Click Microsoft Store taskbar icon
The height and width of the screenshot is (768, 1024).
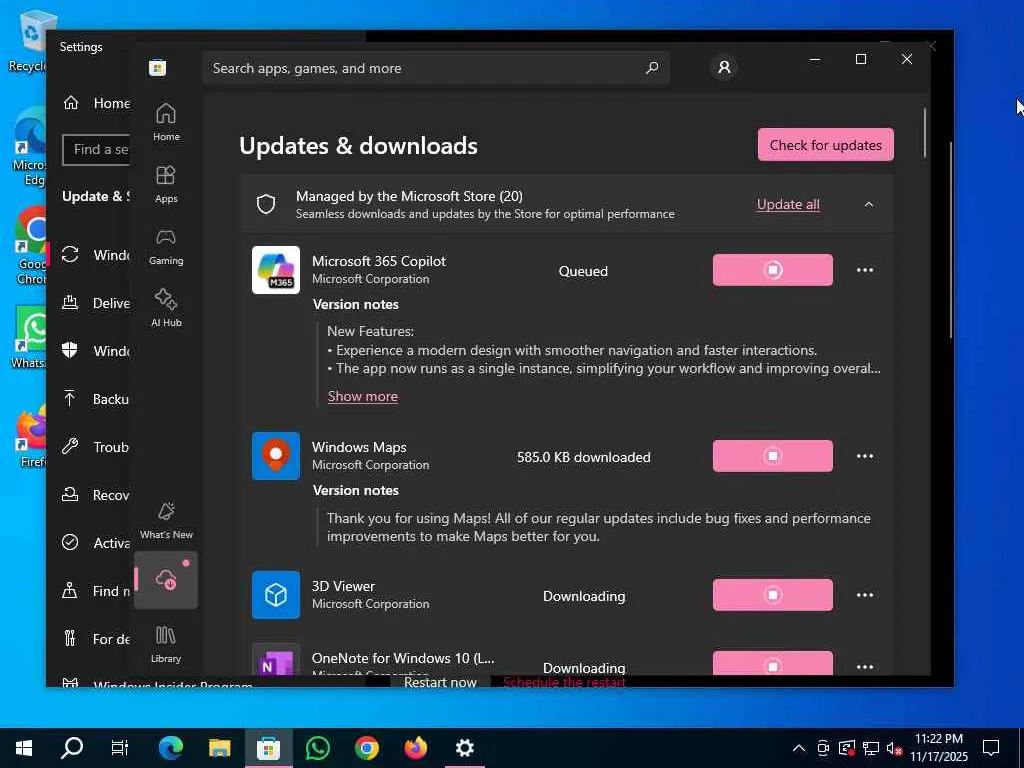click(x=268, y=748)
